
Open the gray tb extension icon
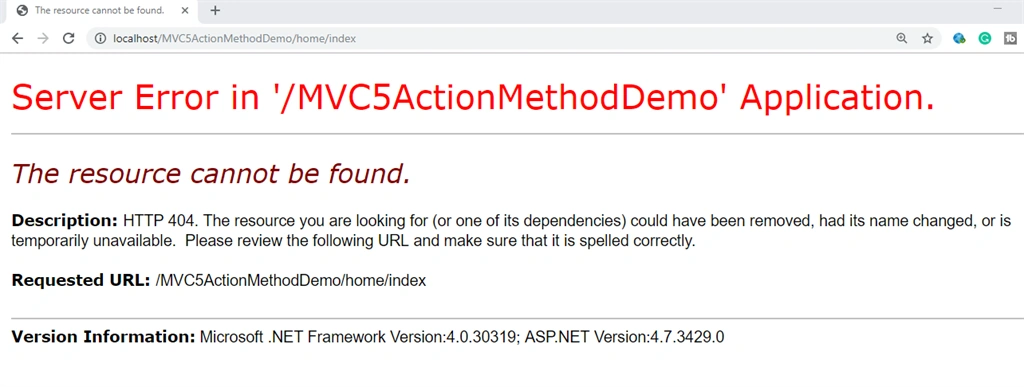pos(1010,39)
